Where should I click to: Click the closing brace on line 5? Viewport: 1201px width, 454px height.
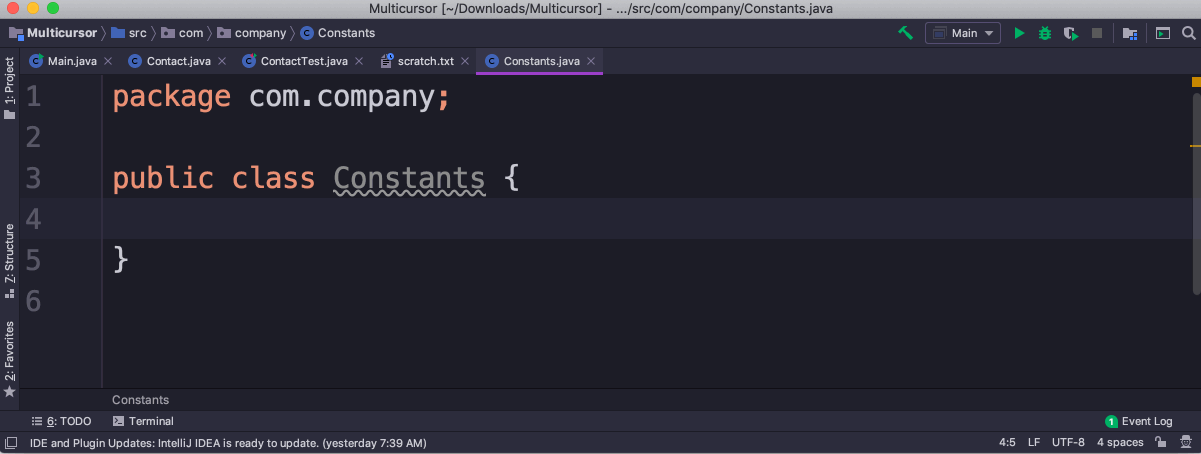click(x=121, y=260)
